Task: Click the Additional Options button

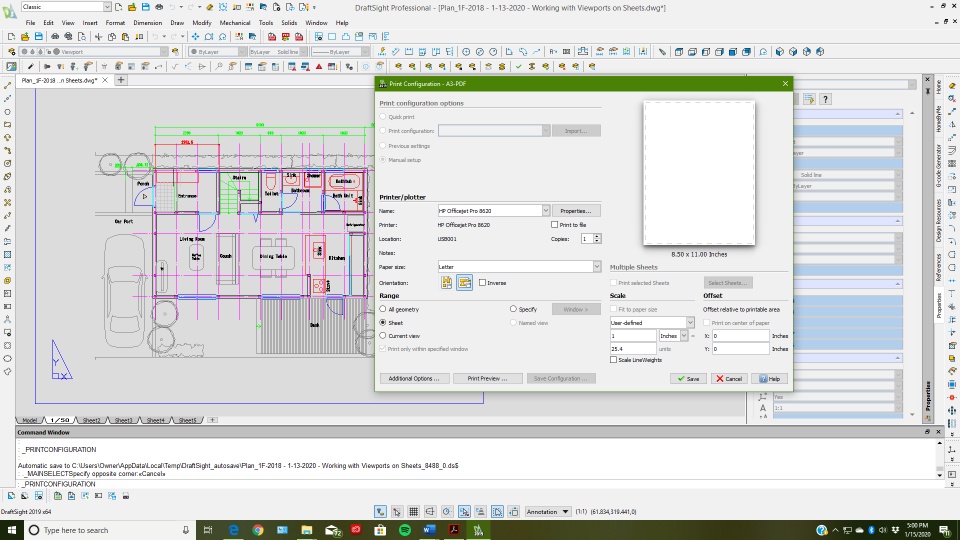Action: [413, 379]
